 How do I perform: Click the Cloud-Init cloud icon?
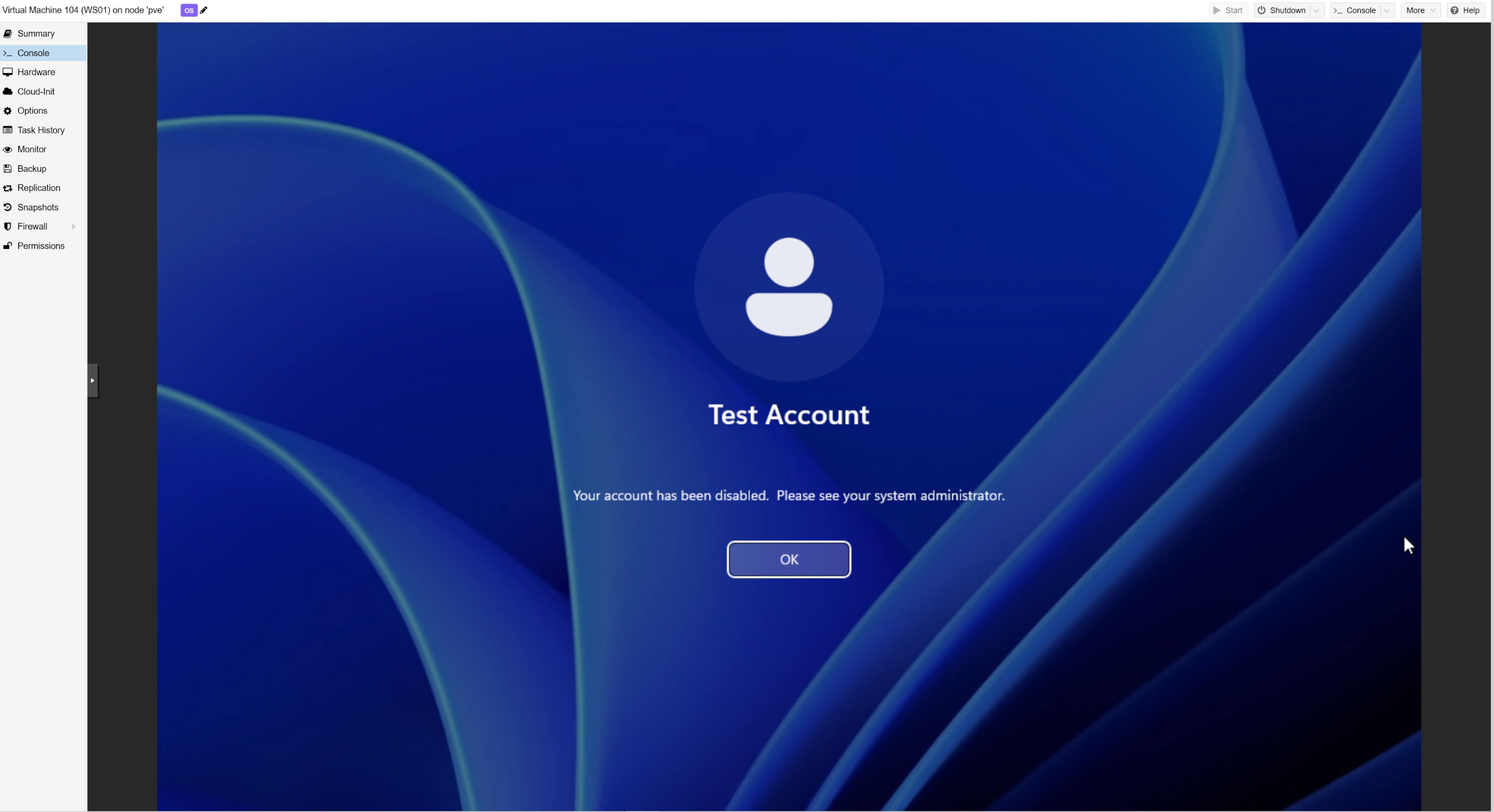coord(7,91)
